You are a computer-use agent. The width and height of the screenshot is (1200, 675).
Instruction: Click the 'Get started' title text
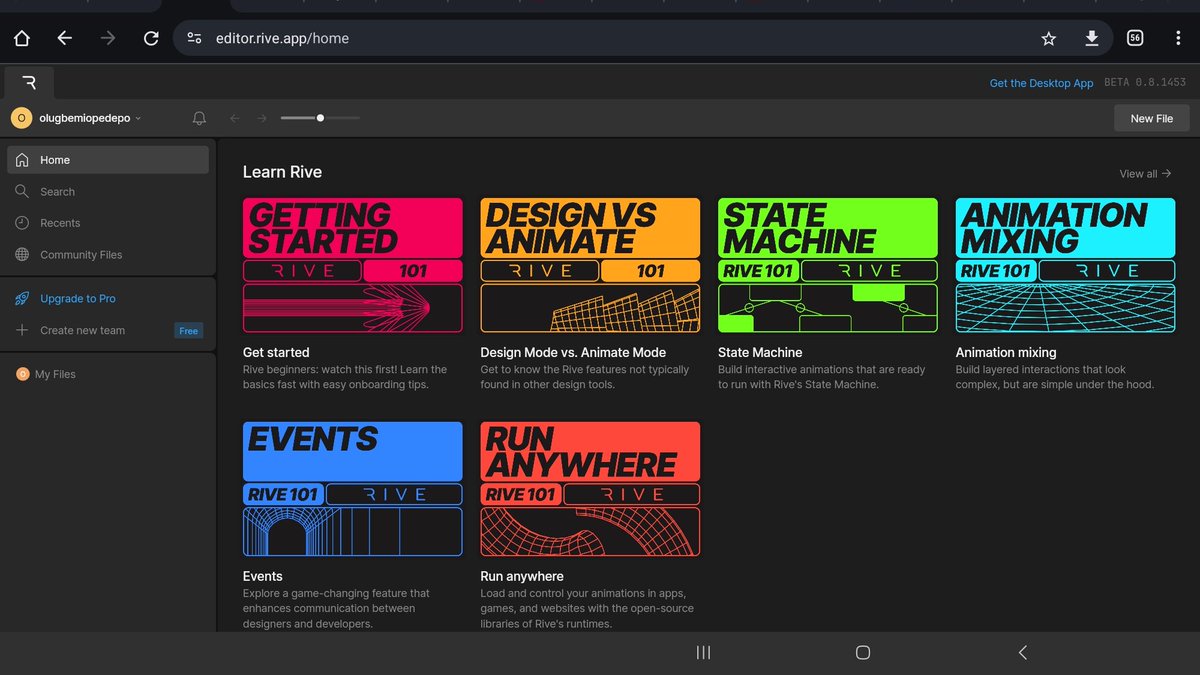tap(276, 352)
